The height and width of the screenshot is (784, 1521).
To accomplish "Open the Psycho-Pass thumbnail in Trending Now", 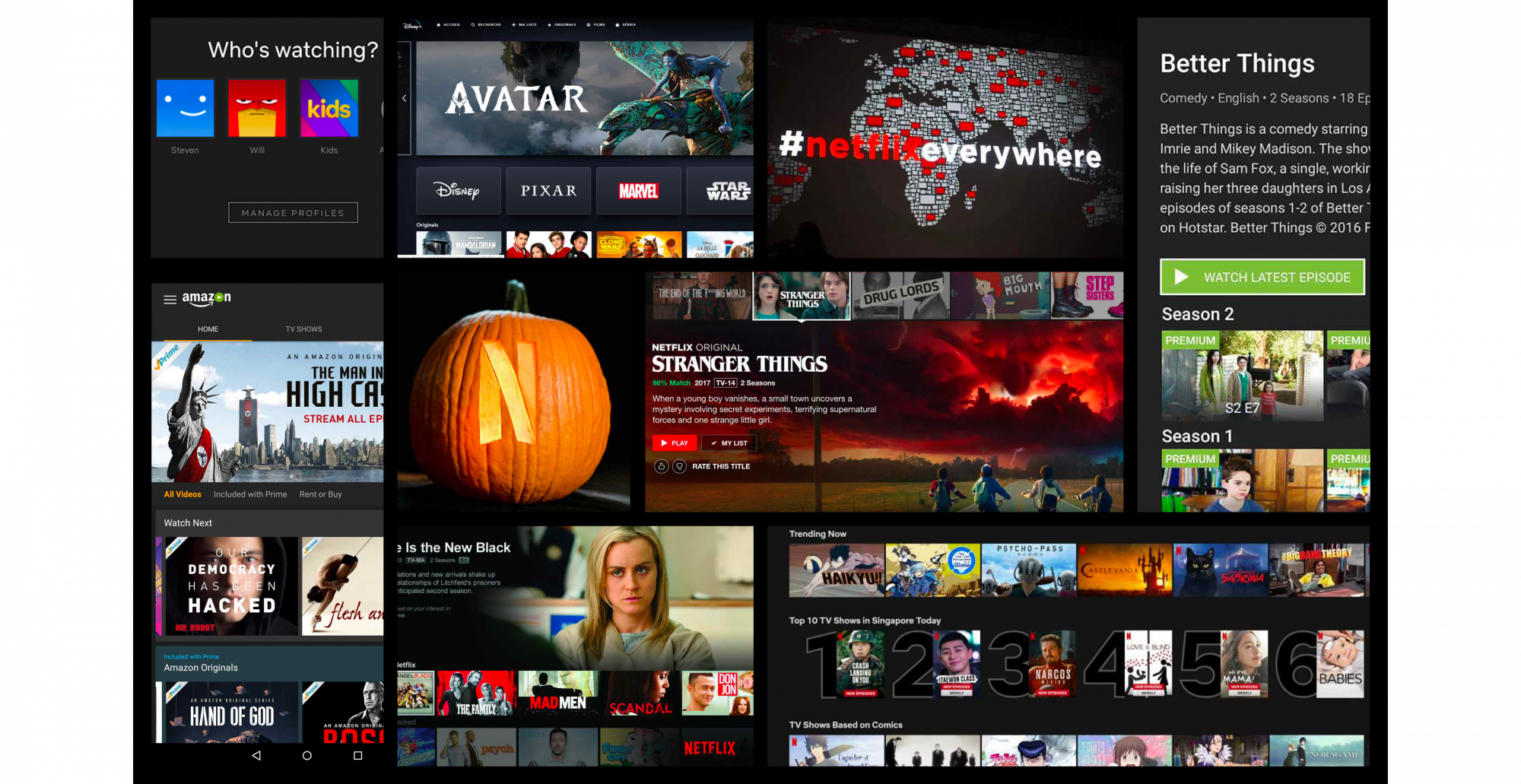I will pos(1029,570).
